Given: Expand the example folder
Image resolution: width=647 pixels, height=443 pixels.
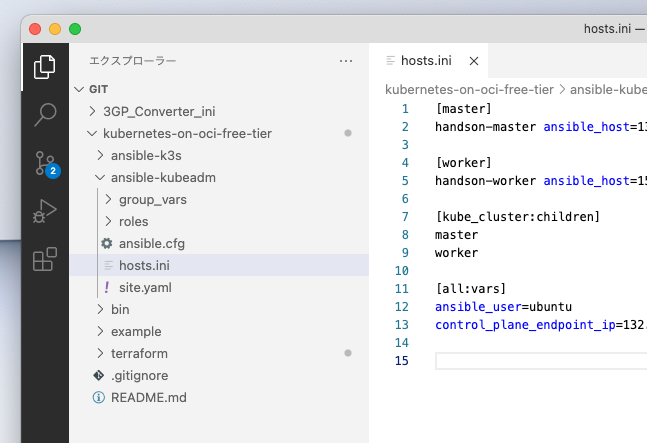Looking at the screenshot, I should click(100, 331).
